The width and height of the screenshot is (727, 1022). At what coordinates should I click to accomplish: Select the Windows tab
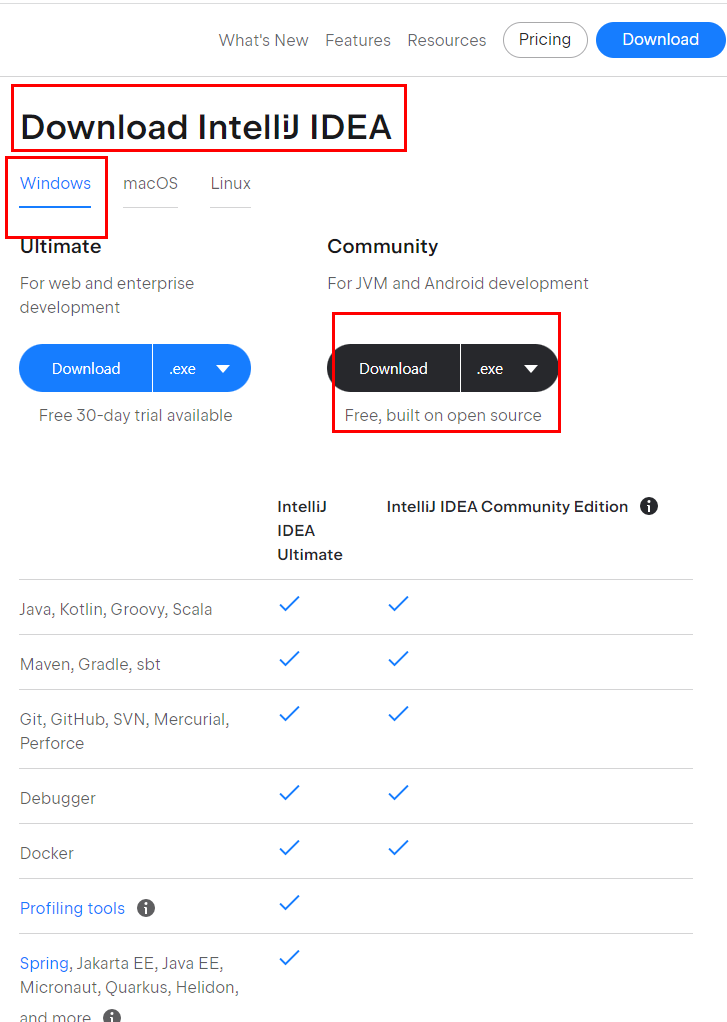pos(55,184)
